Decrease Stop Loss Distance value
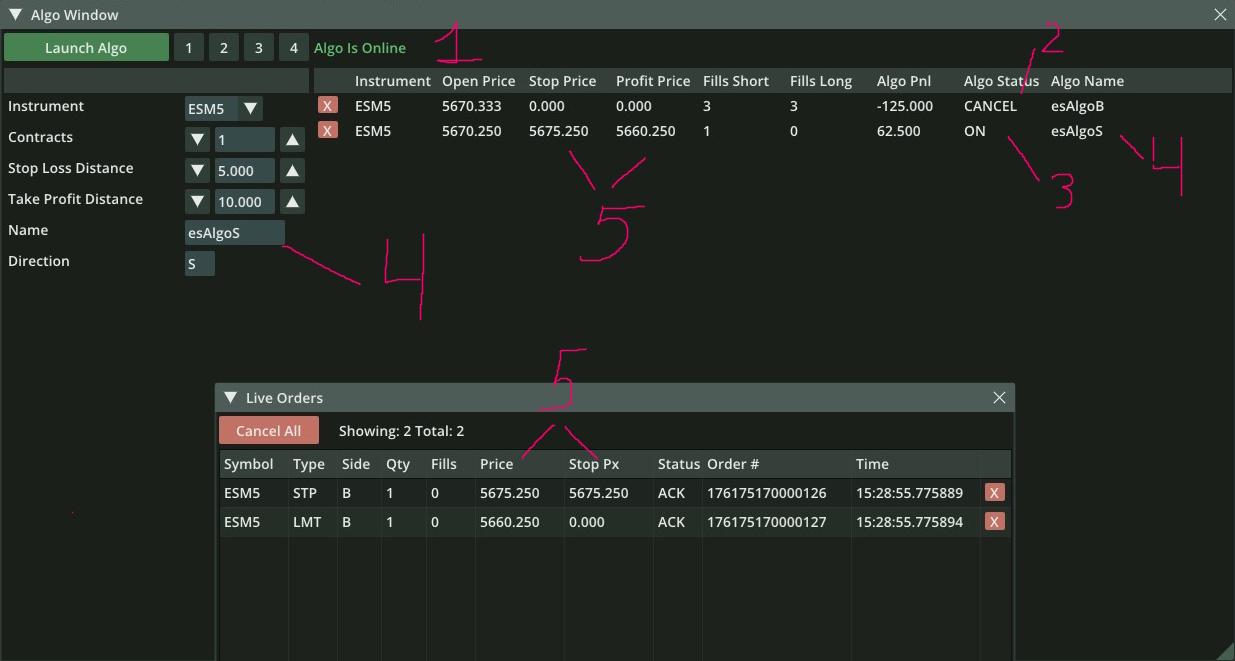 (x=197, y=171)
